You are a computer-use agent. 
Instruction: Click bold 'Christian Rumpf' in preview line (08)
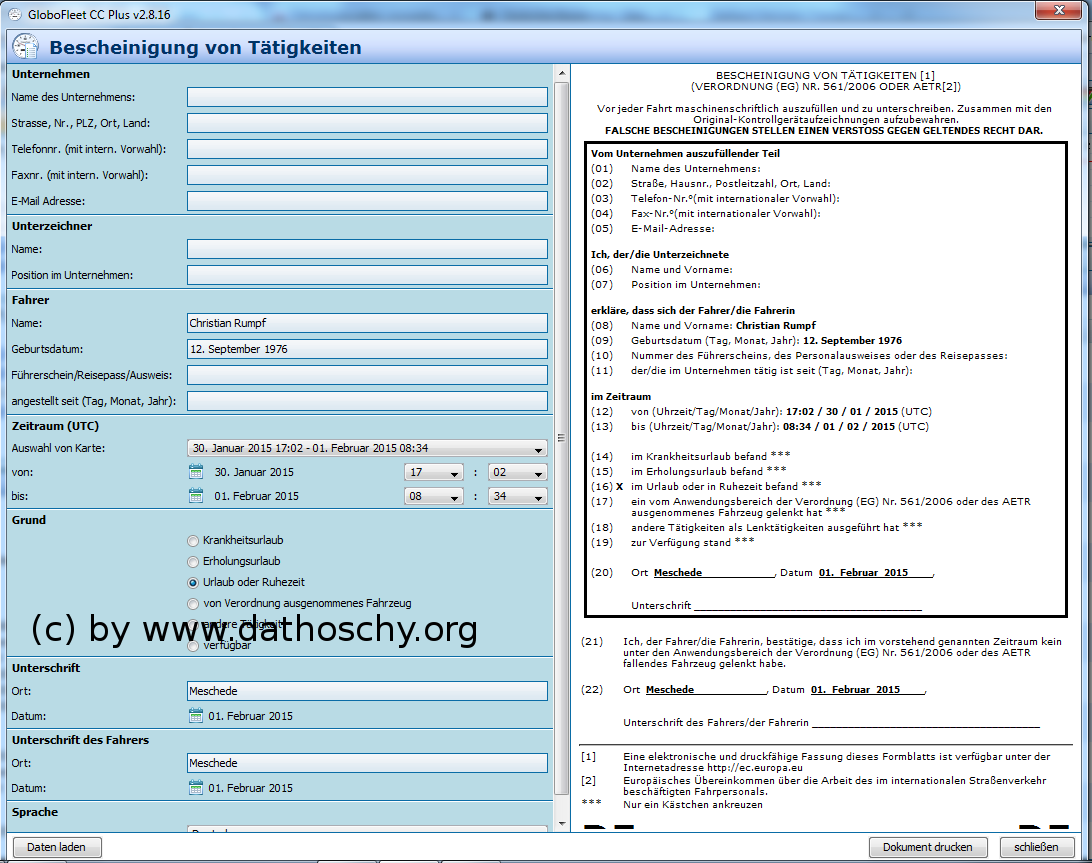776,325
